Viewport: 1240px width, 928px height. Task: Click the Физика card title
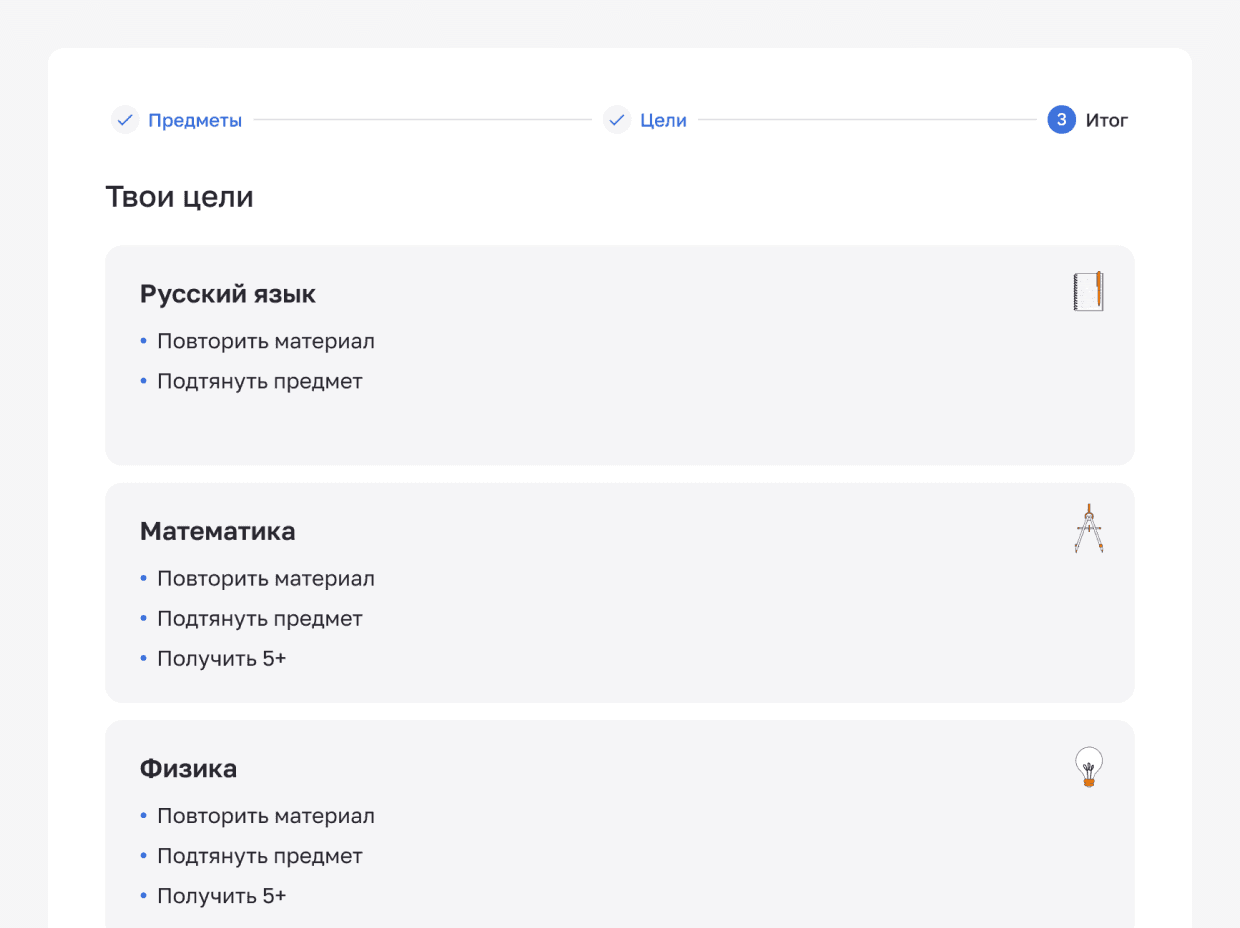point(189,769)
